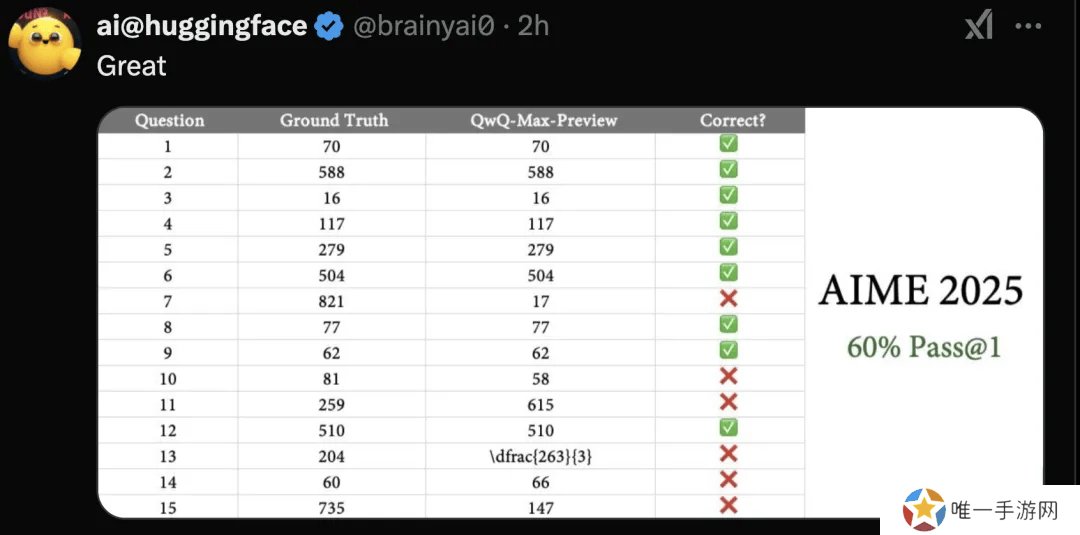Open the ai@huggingface display name
Screen dimensions: 1080x535
[x=201, y=26]
